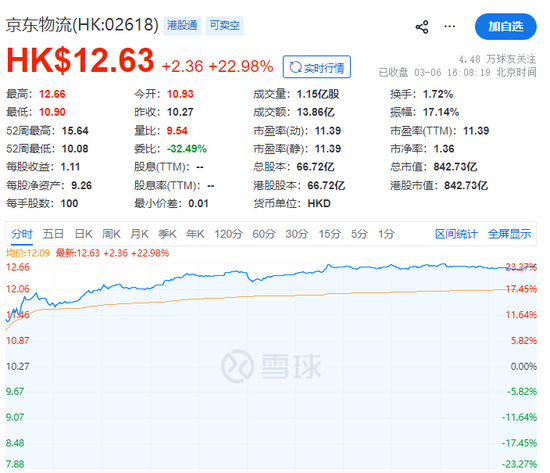
Task: Switch to the 120分 chart tab
Action: [228, 234]
